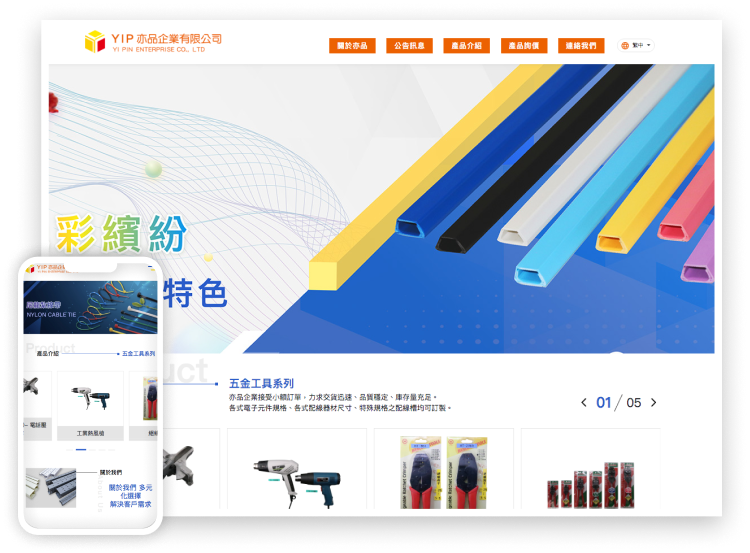Tap 關於我們 多元化選擇 text on mobile
750x553 pixels.
[x=131, y=496]
